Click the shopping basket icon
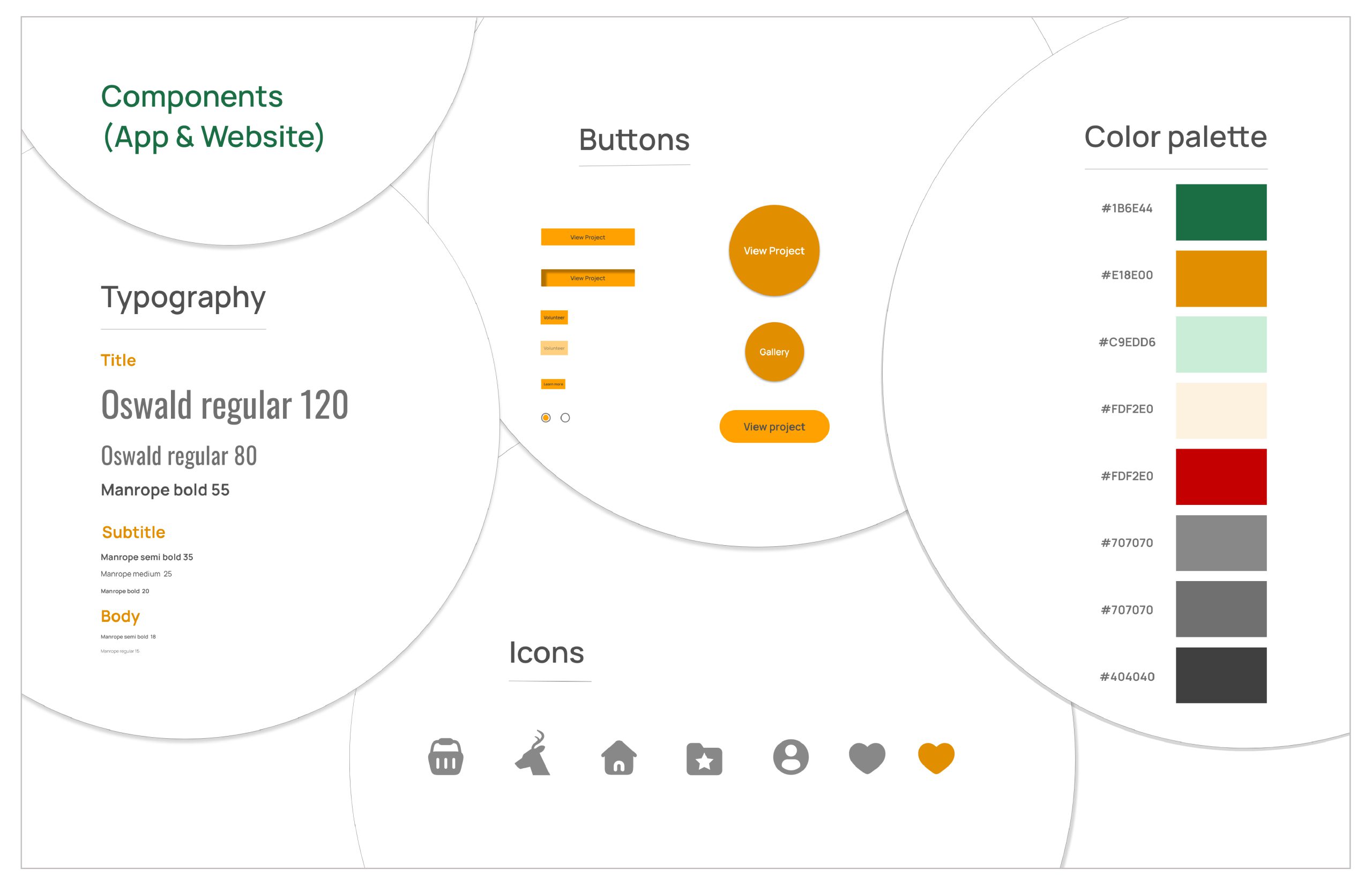This screenshot has height=892, width=1372. coord(445,756)
